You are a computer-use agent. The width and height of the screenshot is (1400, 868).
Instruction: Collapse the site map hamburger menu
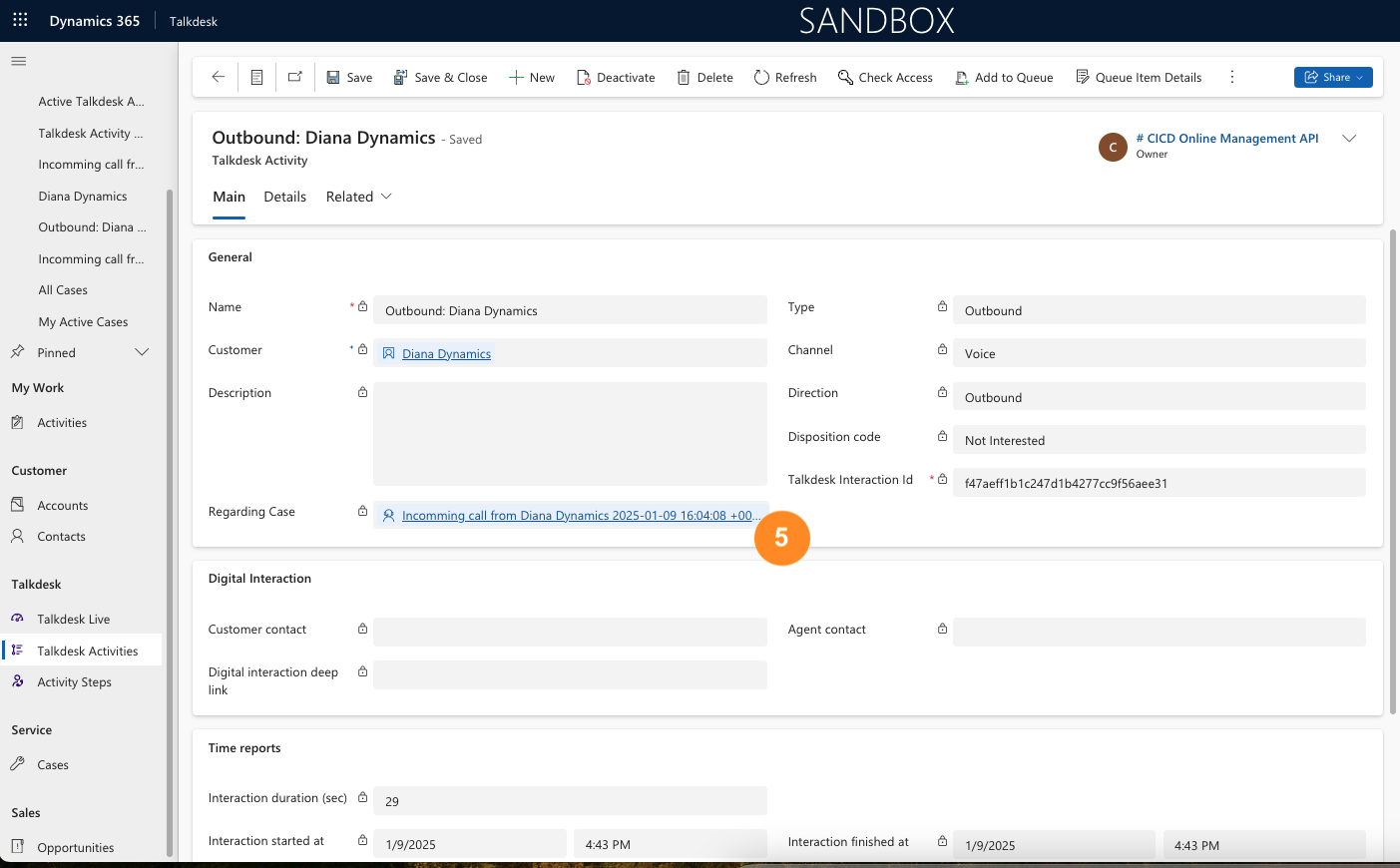tap(18, 61)
